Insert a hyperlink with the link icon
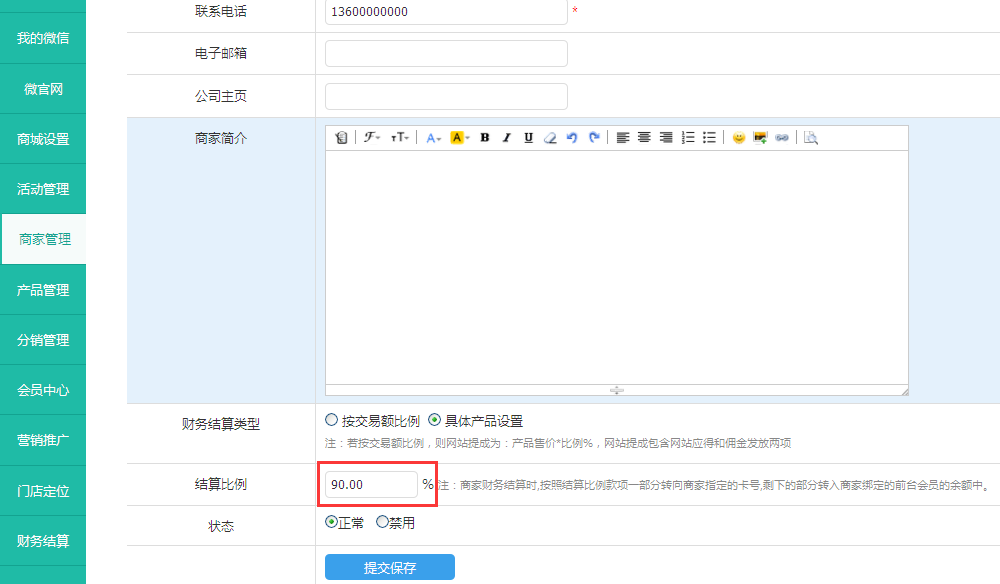Screen dimensions: 1000x584 coord(782,138)
